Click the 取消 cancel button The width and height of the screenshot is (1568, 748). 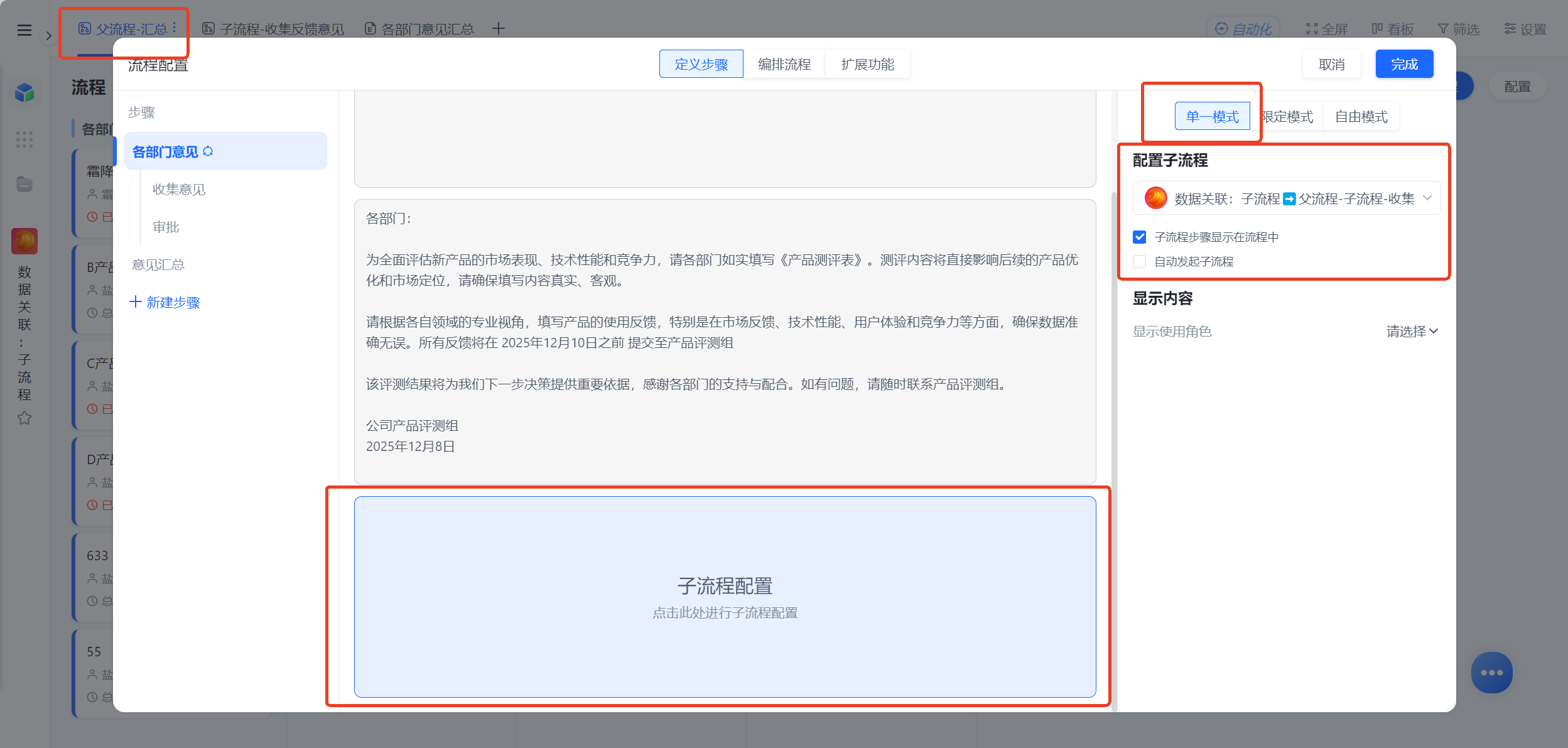coord(1331,64)
